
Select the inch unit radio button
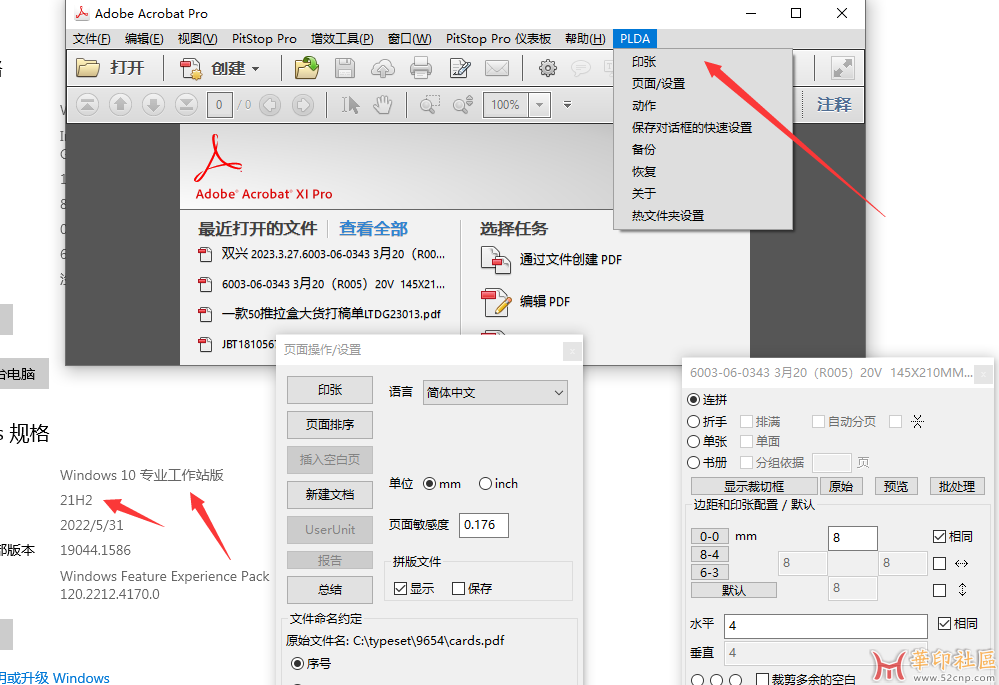[485, 484]
